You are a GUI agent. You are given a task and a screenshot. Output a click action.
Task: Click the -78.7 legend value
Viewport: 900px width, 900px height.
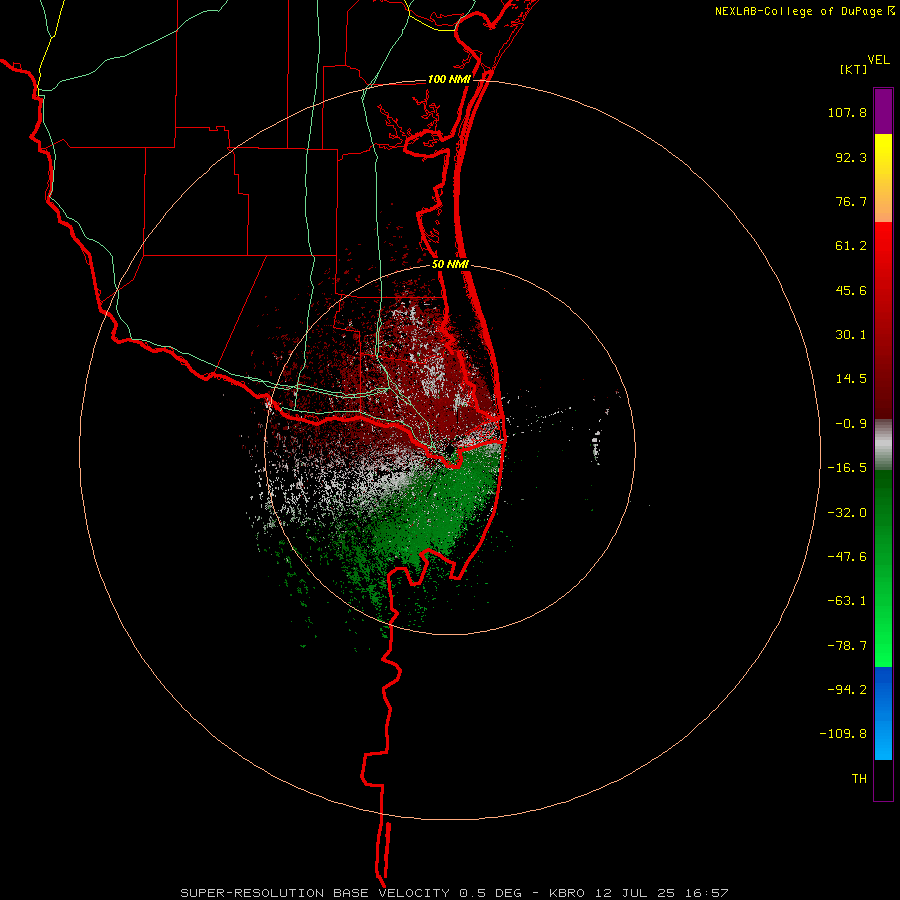pyautogui.click(x=847, y=646)
